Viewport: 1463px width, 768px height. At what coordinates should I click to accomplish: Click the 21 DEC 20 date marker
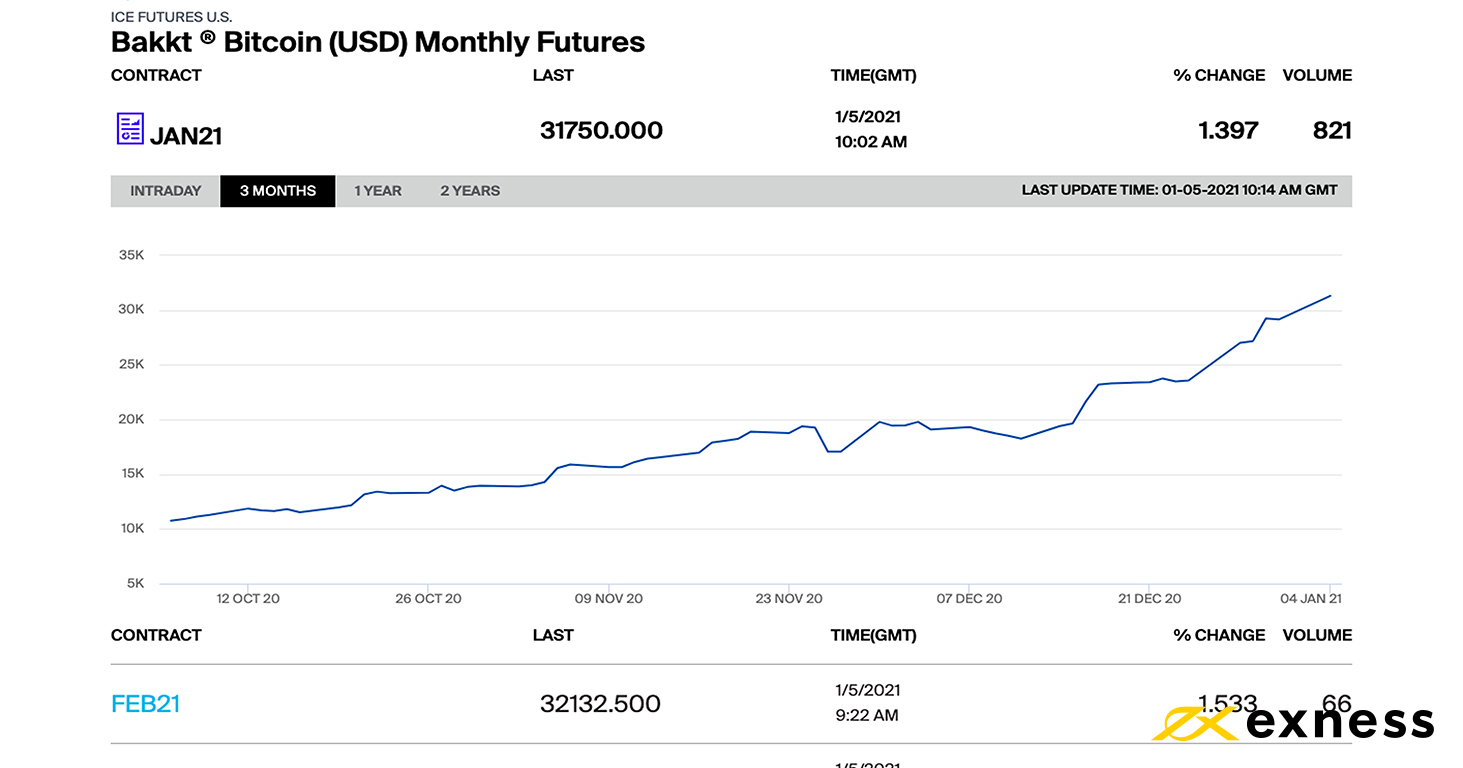pyautogui.click(x=1149, y=599)
